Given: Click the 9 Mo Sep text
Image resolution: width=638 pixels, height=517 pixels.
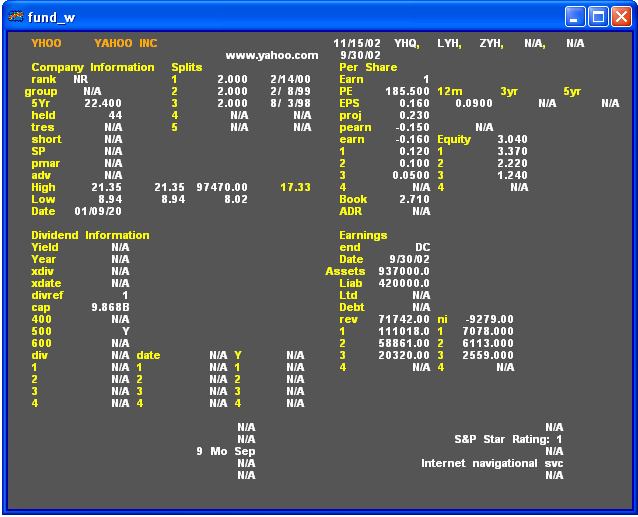Looking at the screenshot, I should pyautogui.click(x=226, y=452).
